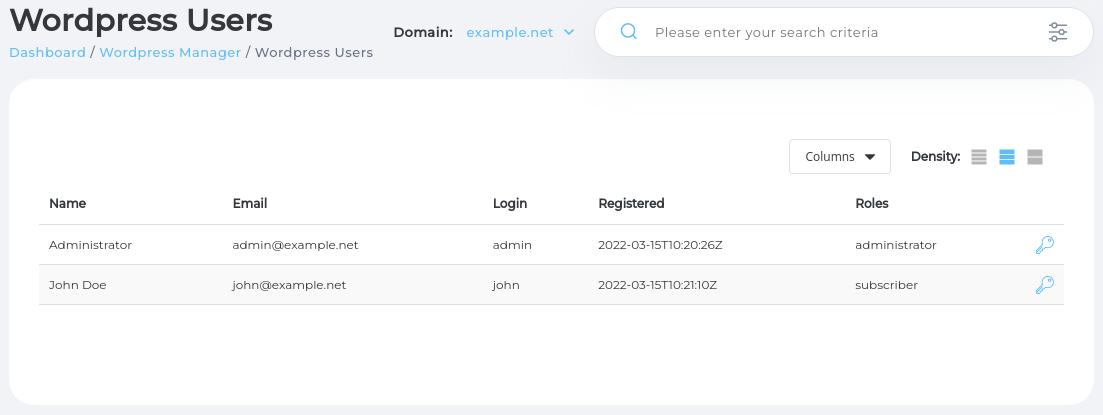Open Wordpress Manager breadcrumb link
This screenshot has height=415, width=1103.
click(x=170, y=52)
